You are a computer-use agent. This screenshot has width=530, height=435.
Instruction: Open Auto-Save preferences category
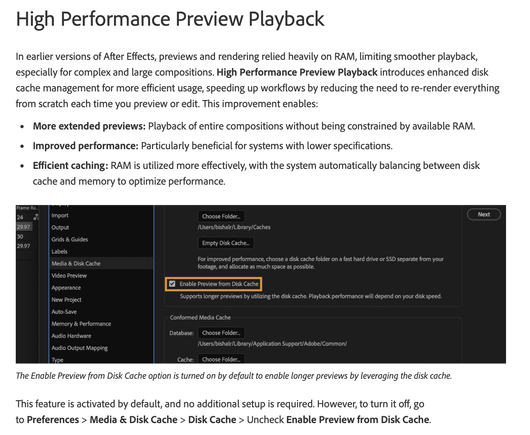pos(64,312)
